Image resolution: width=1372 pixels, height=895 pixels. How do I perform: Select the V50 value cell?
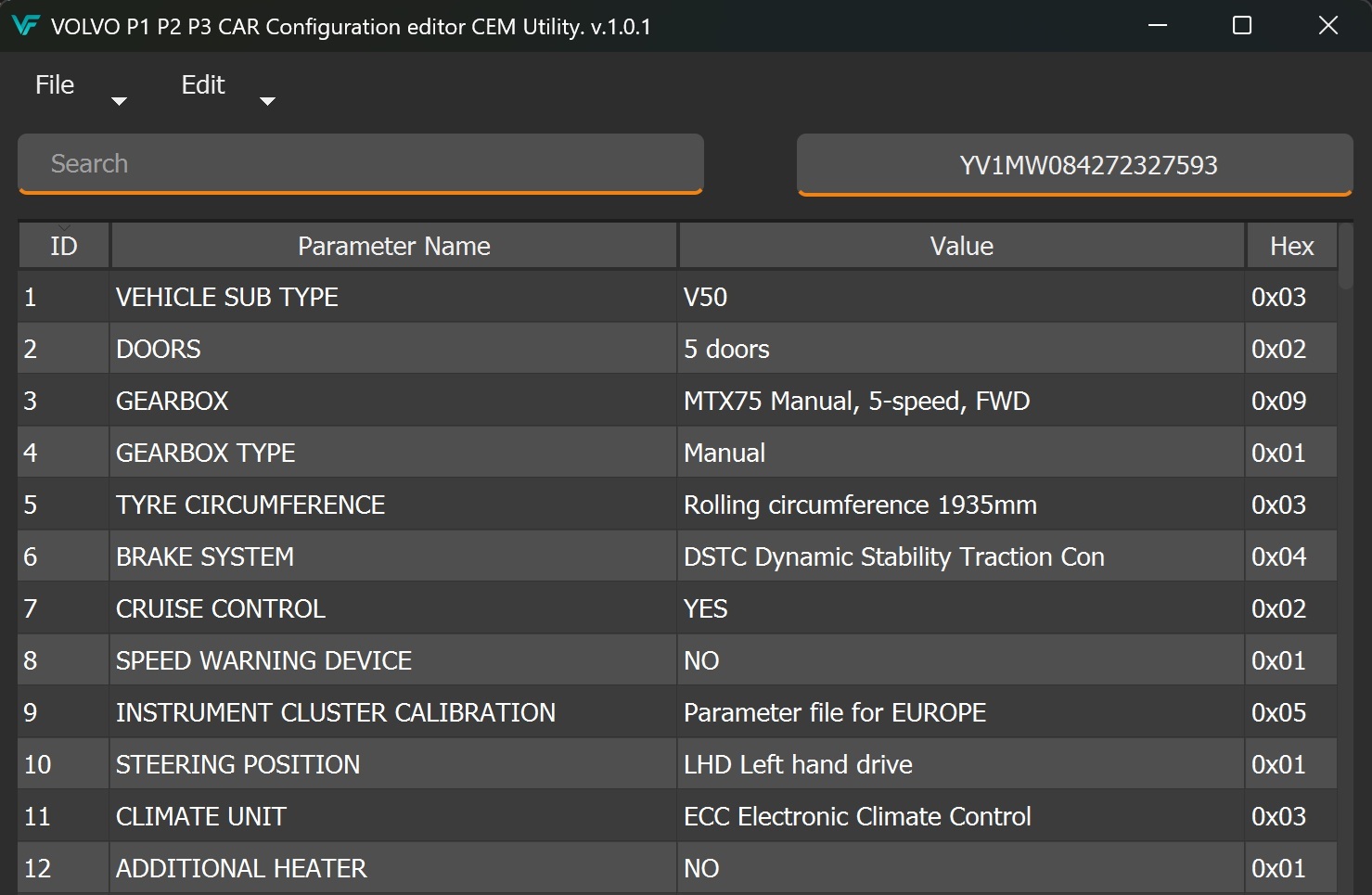click(961, 297)
